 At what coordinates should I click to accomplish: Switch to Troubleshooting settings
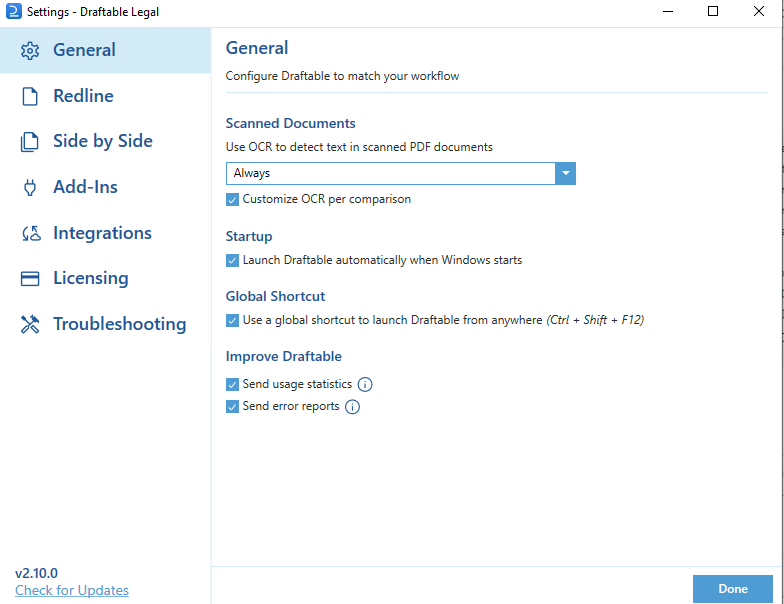(x=106, y=324)
